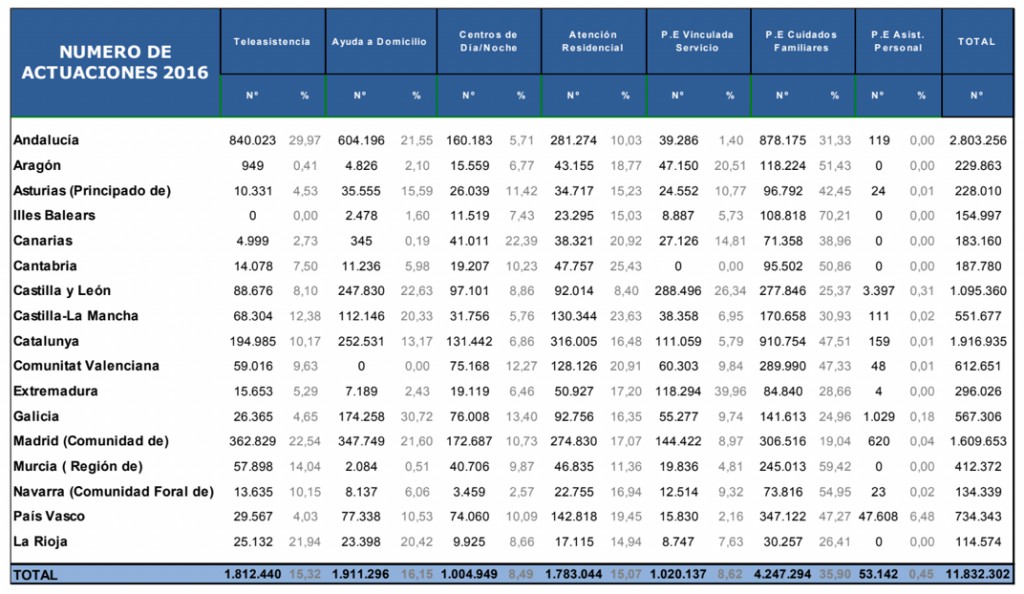Viewport: 1024px width, 594px height.
Task: Click grand total value 11.832.302
Action: coord(978,575)
